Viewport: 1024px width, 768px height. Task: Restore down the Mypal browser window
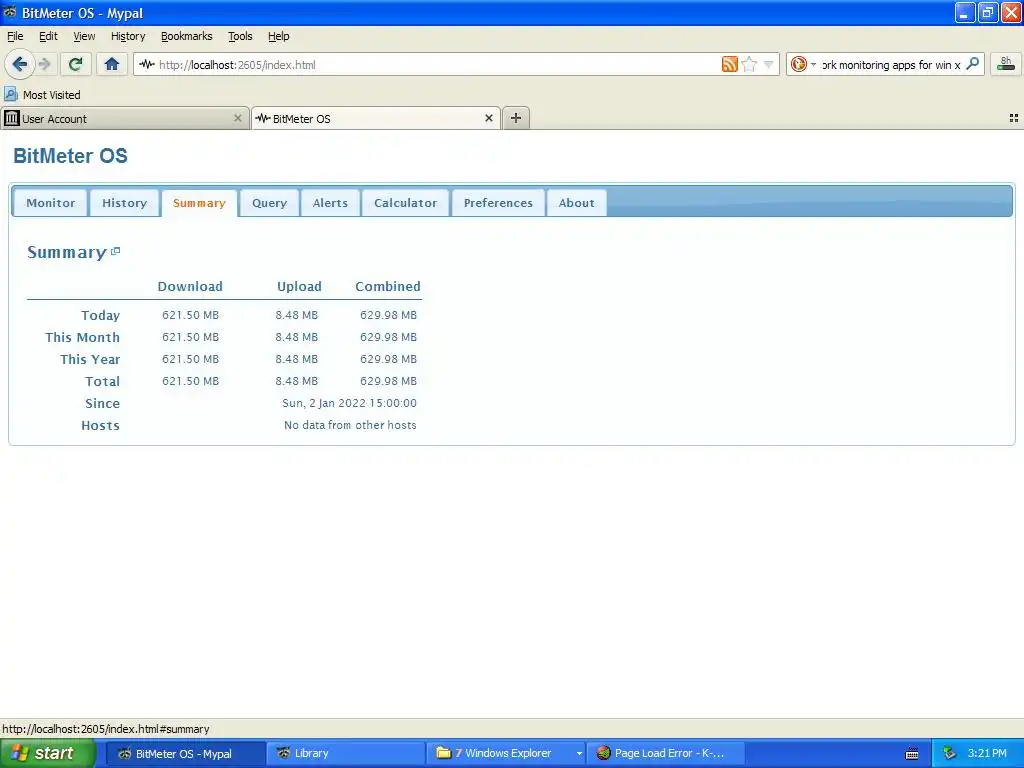(x=987, y=12)
